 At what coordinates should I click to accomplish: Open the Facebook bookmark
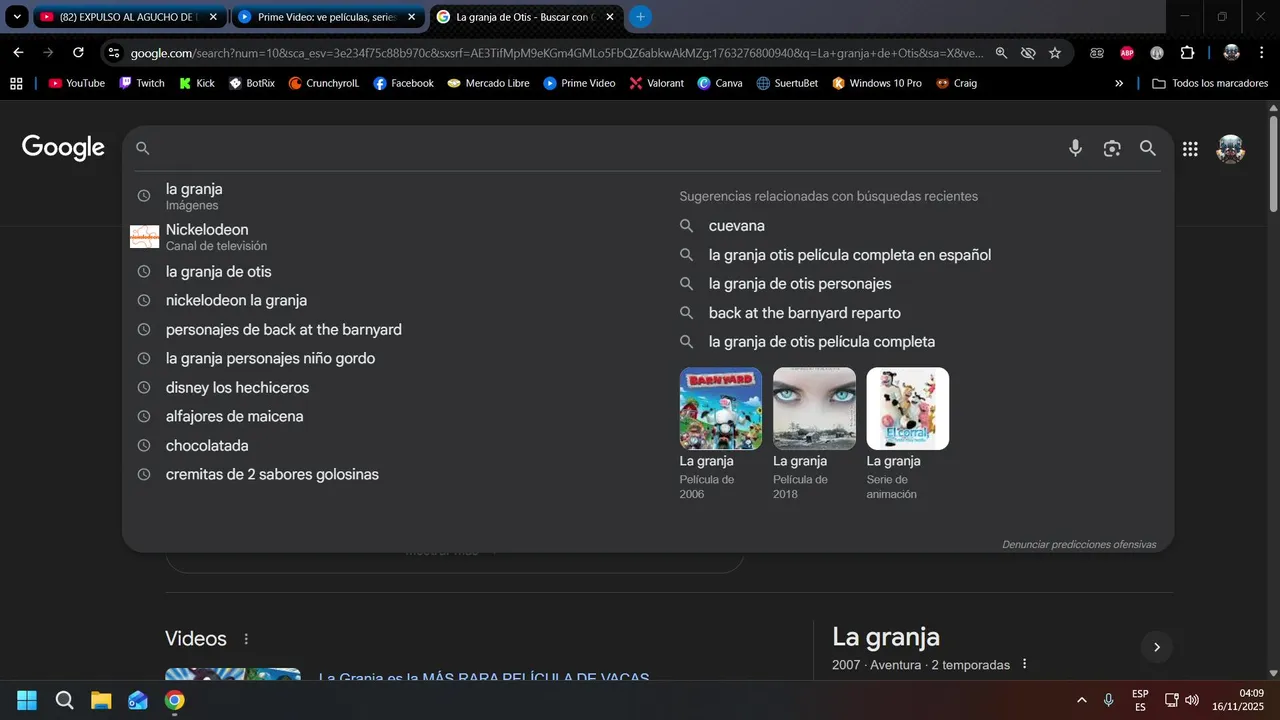tap(403, 83)
